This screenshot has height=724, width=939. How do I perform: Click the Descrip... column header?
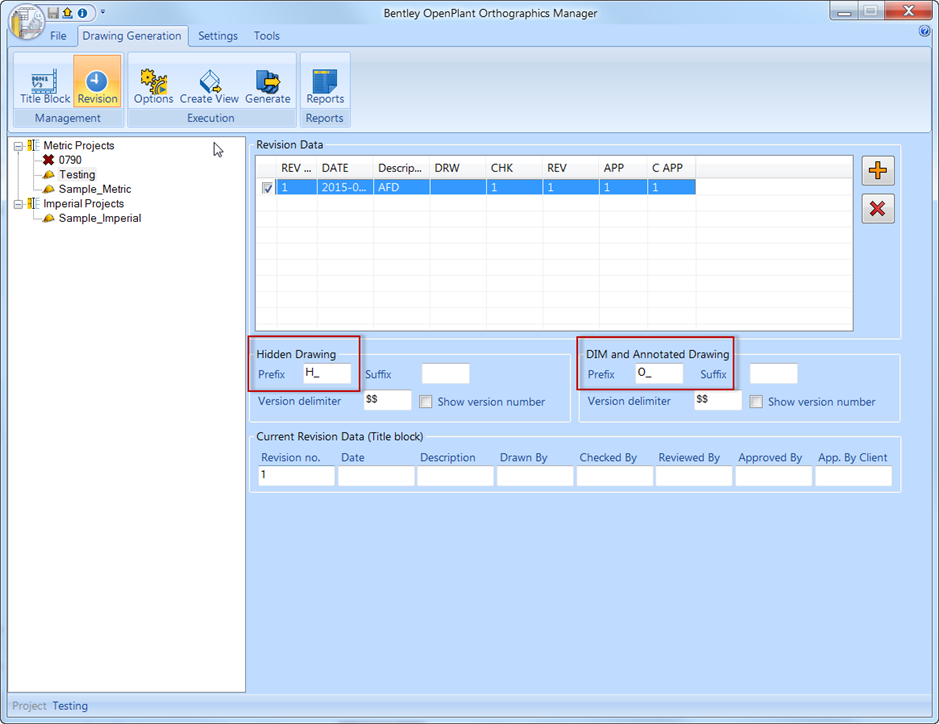coord(401,168)
